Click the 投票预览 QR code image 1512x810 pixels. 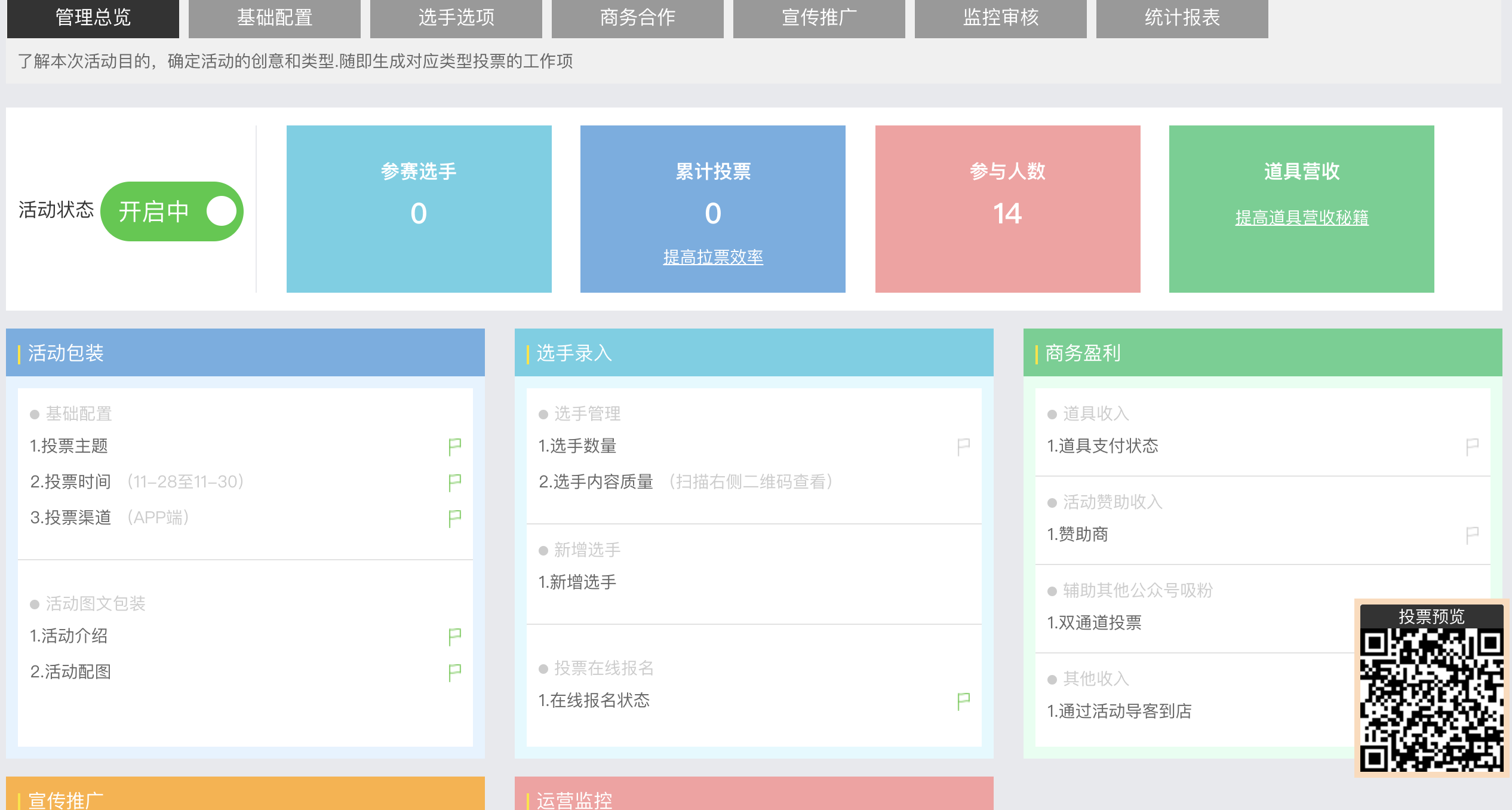point(1431,699)
